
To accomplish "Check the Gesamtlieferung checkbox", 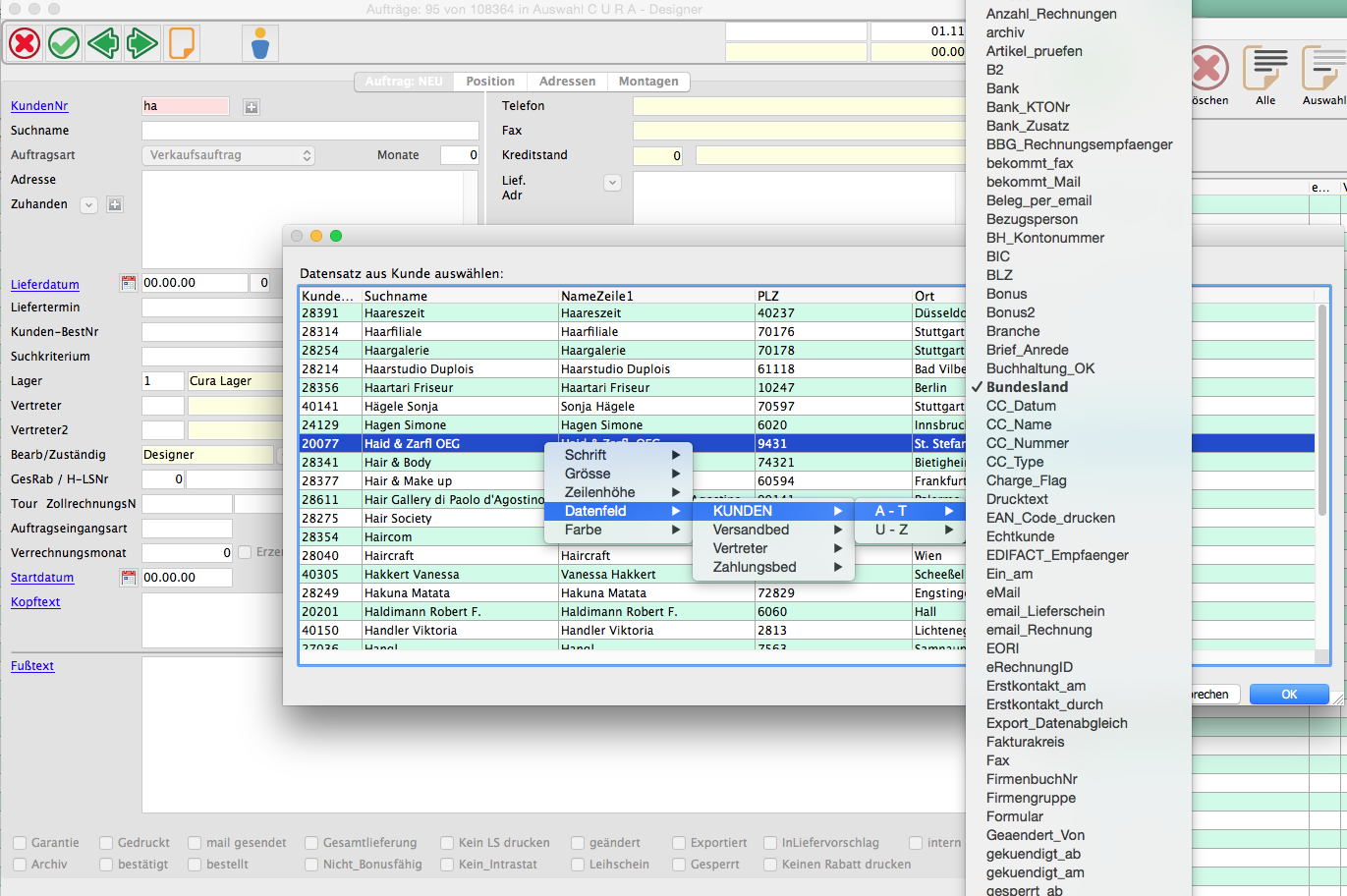I will coord(311,843).
